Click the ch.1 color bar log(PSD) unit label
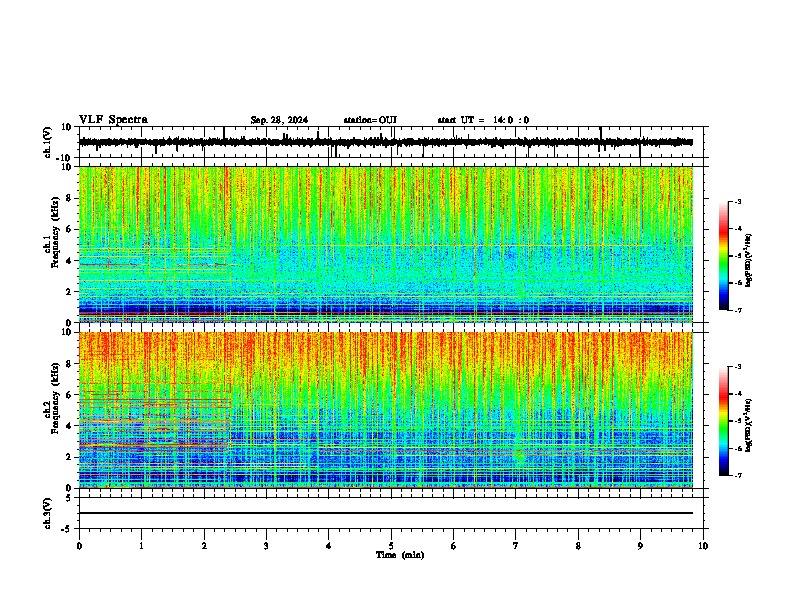The image size is (792, 612). coord(749,261)
